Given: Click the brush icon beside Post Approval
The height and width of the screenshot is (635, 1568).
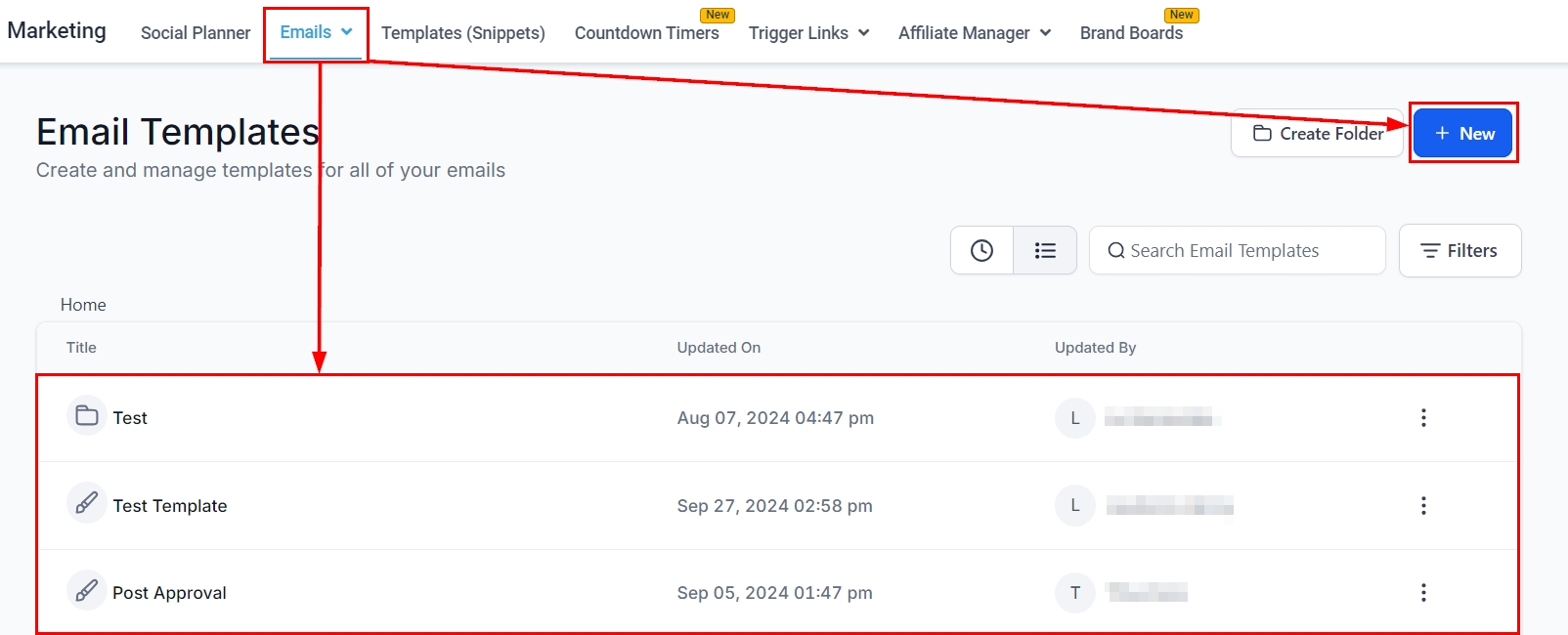Looking at the screenshot, I should (87, 591).
